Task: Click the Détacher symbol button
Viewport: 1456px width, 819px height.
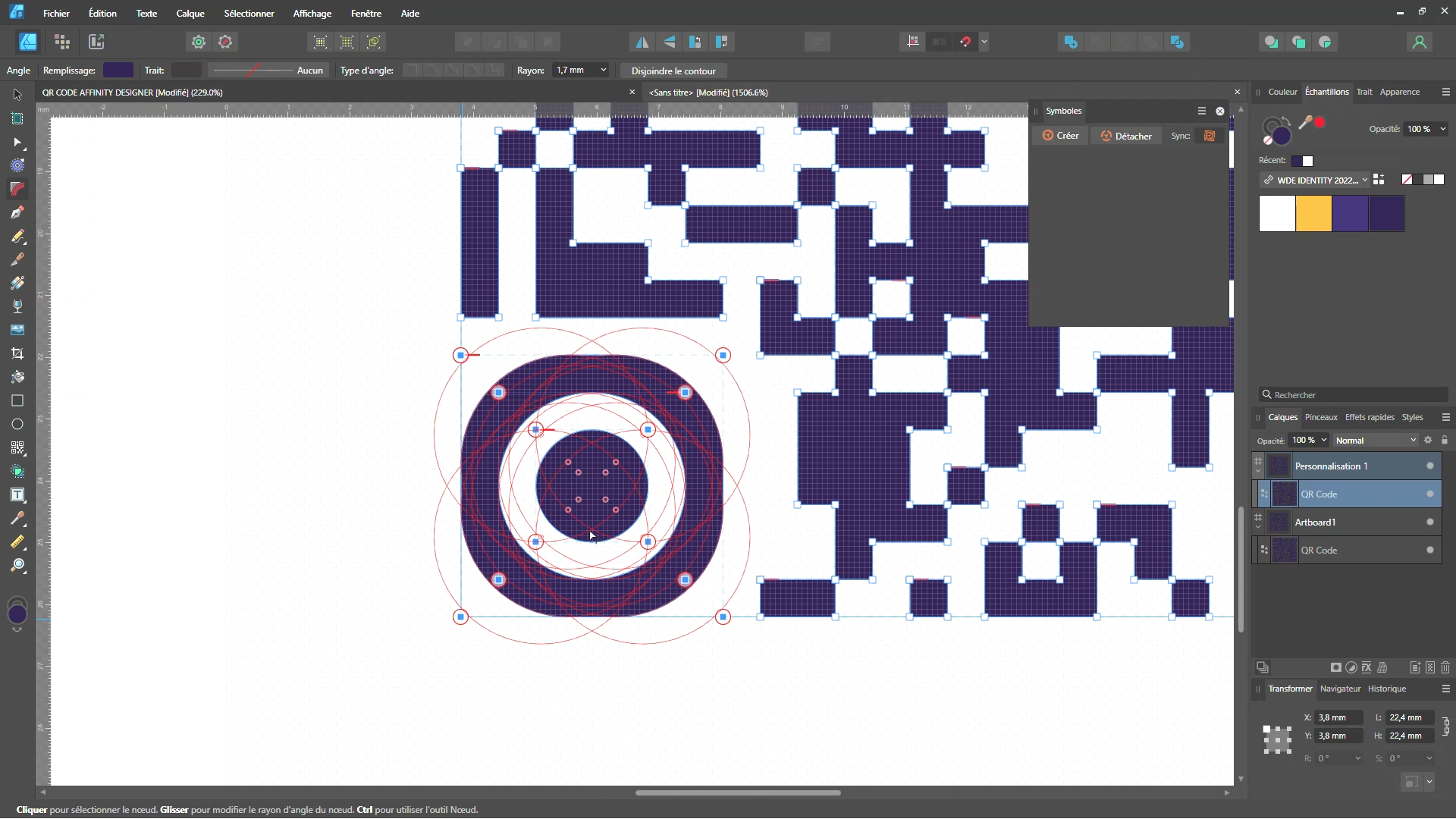Action: (1126, 136)
